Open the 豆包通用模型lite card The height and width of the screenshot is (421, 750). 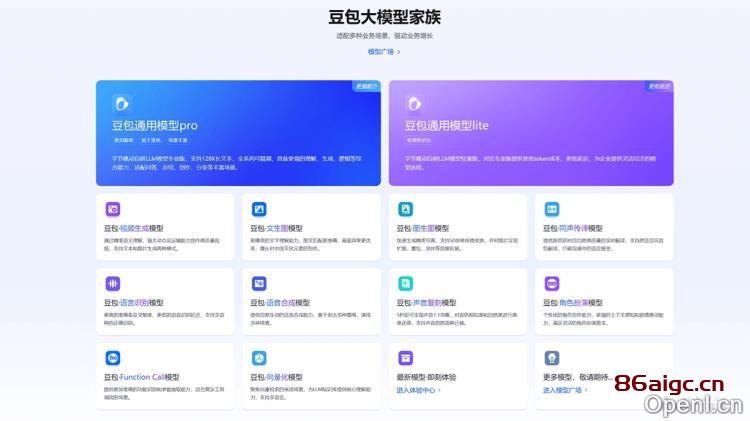(531, 133)
